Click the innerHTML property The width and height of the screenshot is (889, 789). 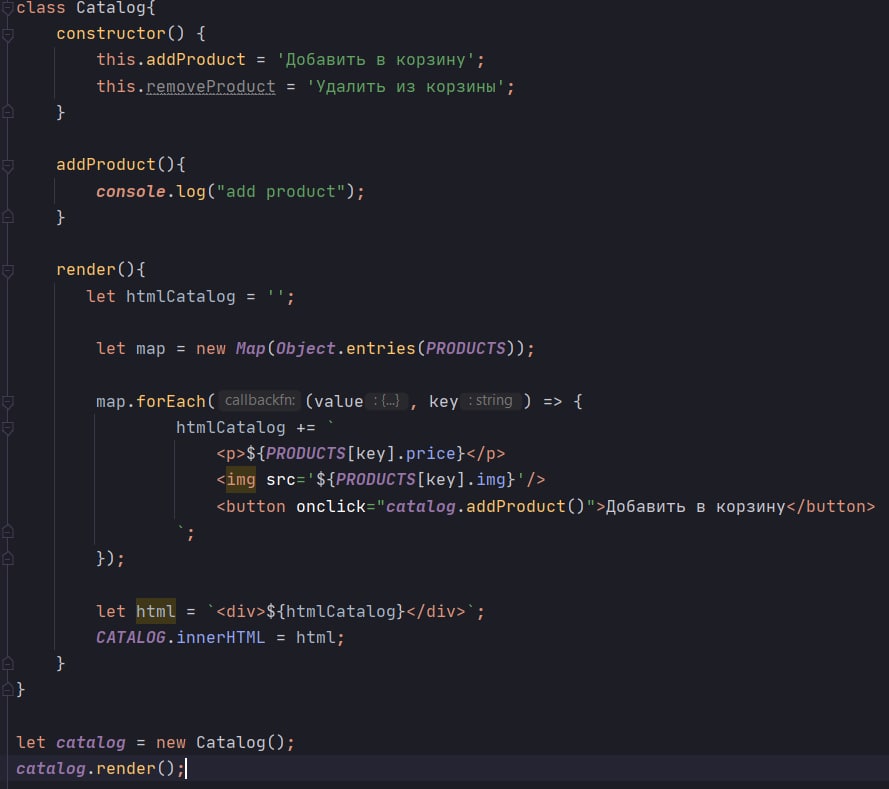[x=221, y=638]
